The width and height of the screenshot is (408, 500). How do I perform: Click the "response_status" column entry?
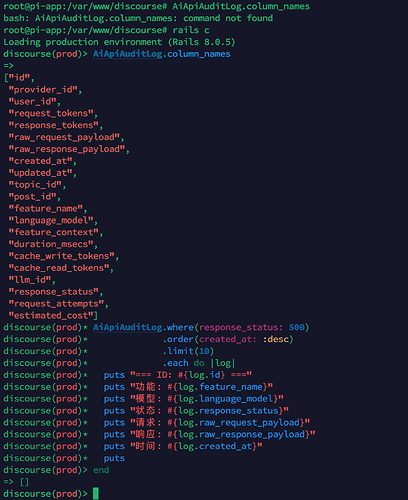(56, 292)
